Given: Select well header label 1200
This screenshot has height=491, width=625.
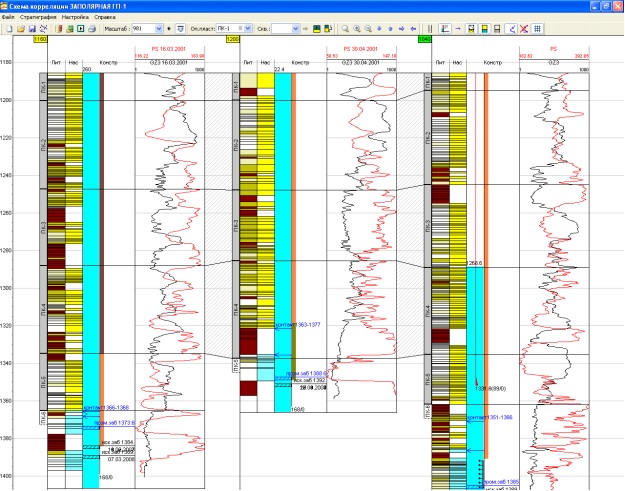Looking at the screenshot, I should click(x=232, y=39).
